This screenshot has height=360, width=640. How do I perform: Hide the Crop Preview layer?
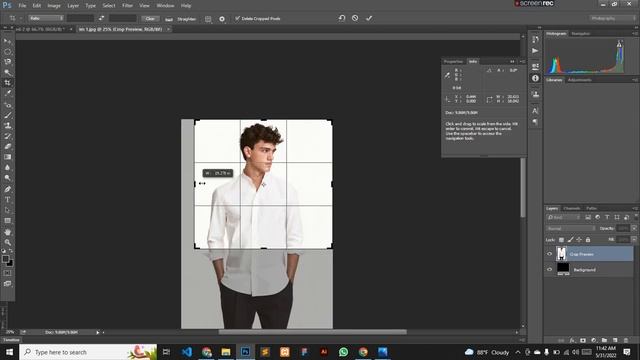point(549,254)
